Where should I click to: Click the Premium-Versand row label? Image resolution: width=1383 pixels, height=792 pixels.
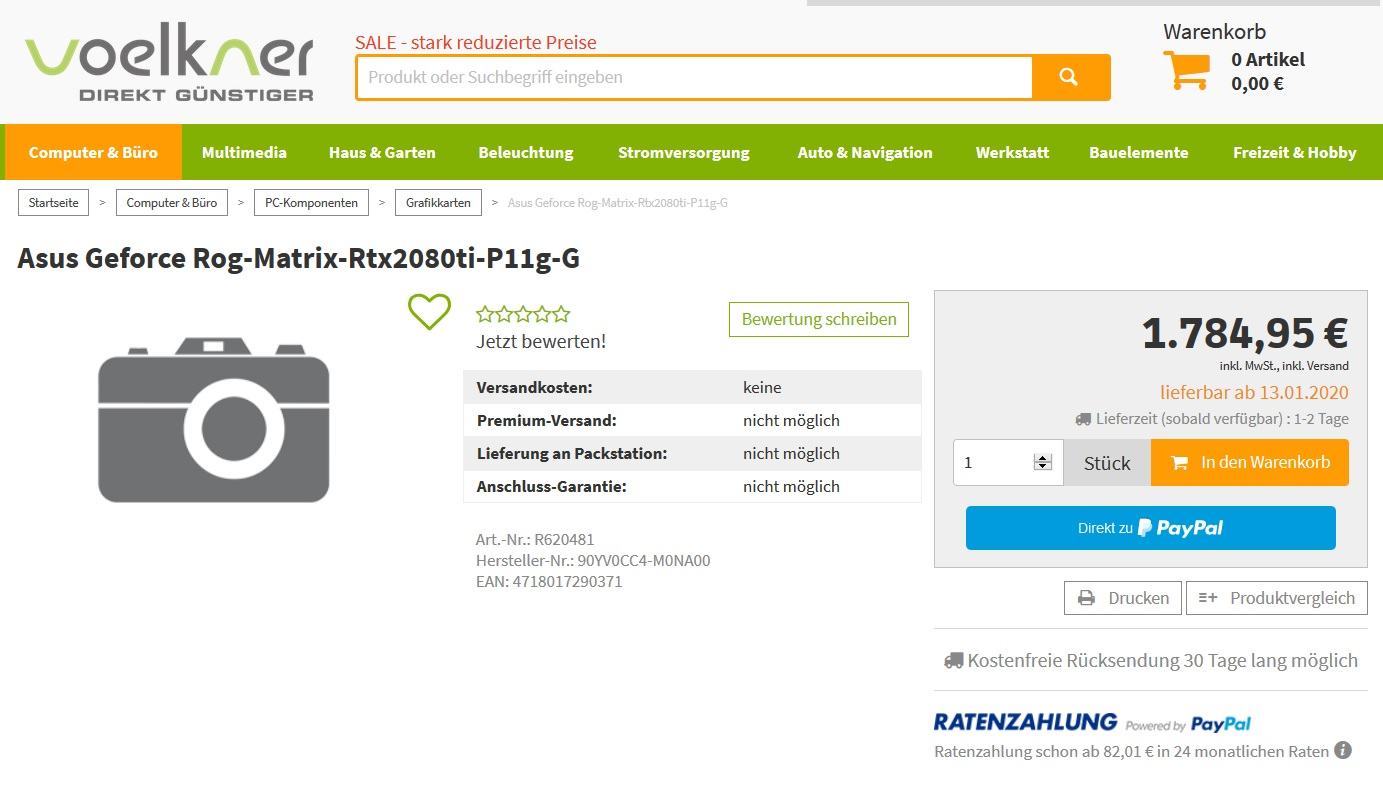(547, 420)
